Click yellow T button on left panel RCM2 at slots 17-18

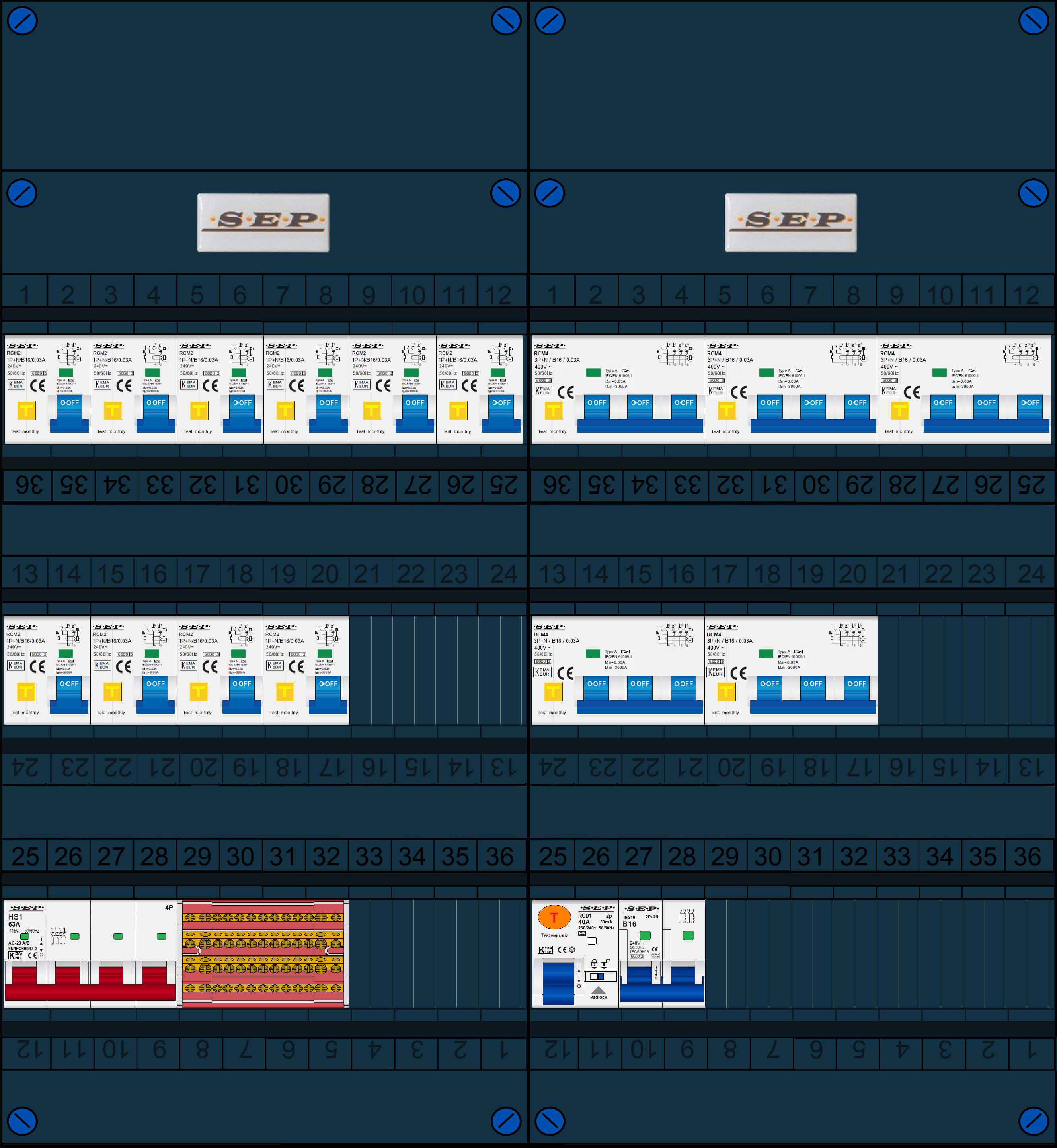199,691
